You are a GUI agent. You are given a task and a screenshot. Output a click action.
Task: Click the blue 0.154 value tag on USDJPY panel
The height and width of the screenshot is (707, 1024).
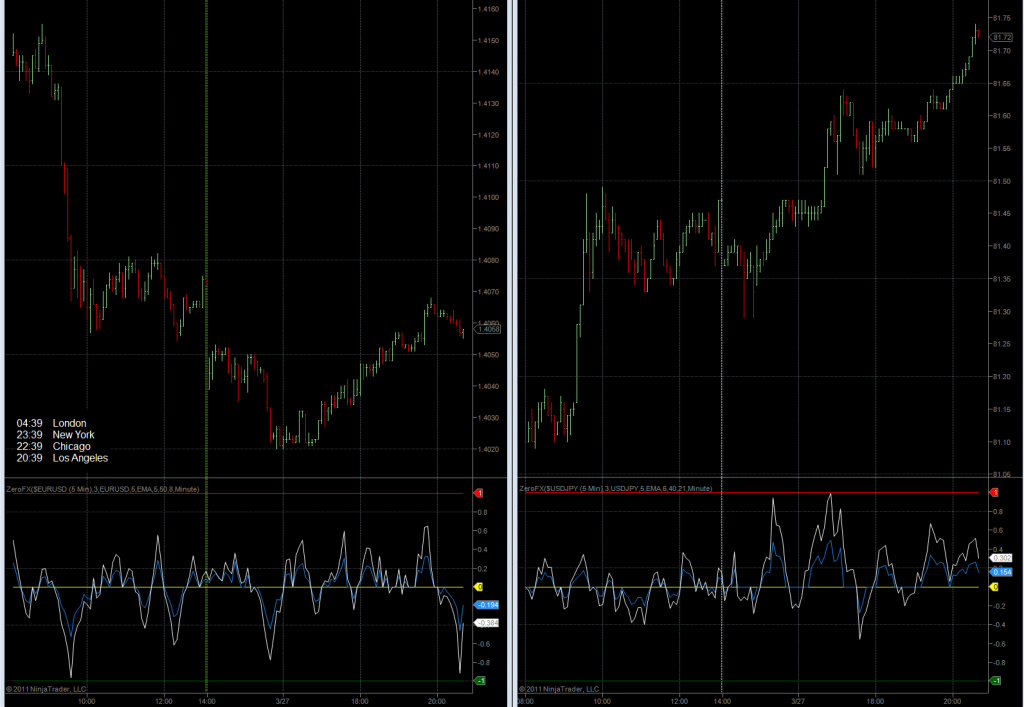pyautogui.click(x=1002, y=571)
